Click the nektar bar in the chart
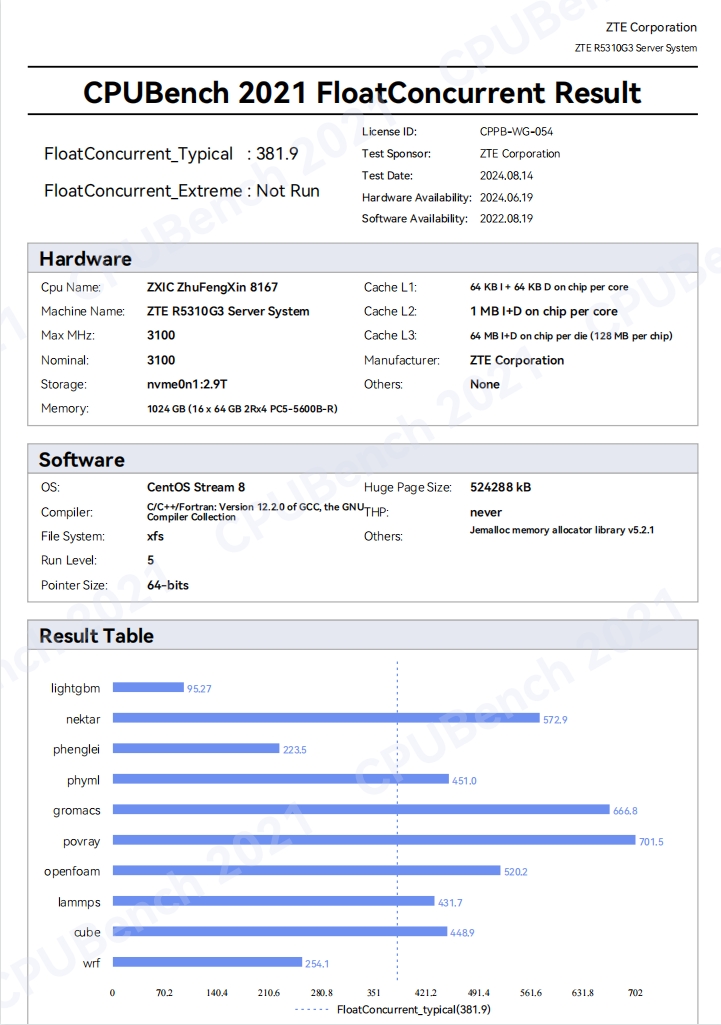 (326, 718)
